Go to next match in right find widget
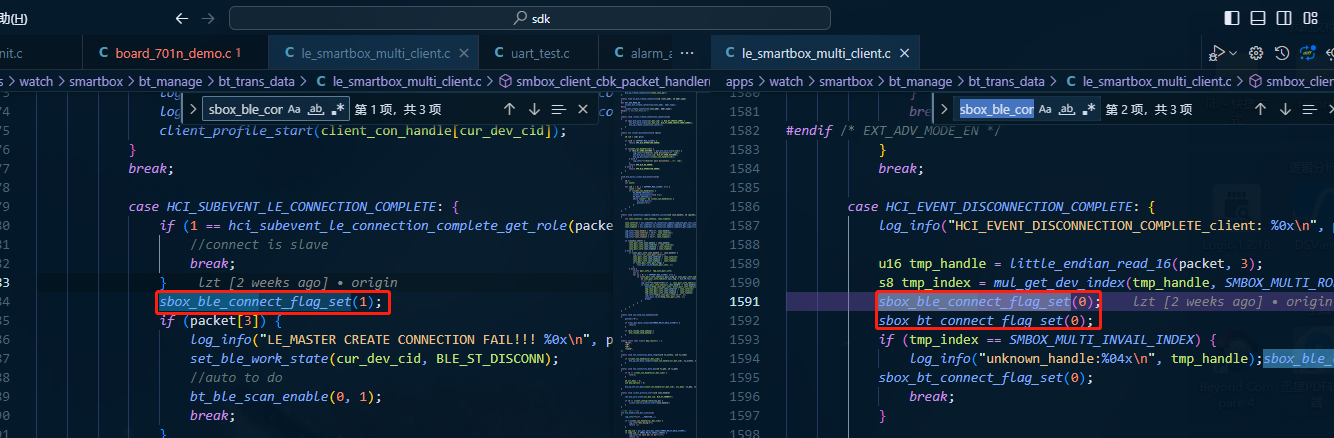Image resolution: width=1334 pixels, height=438 pixels. [x=1285, y=109]
